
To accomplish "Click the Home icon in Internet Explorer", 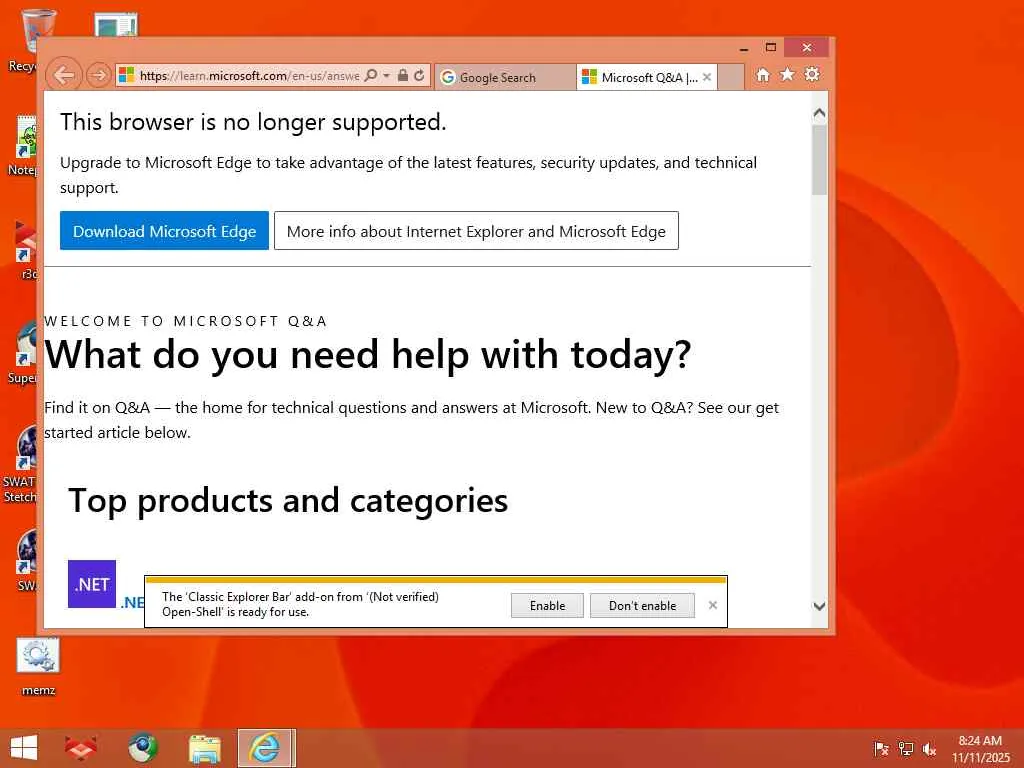I will coord(763,75).
